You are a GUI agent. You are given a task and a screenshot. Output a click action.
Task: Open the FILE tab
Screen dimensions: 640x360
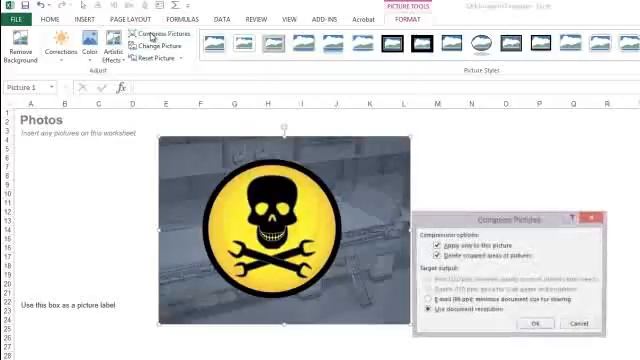point(16,19)
